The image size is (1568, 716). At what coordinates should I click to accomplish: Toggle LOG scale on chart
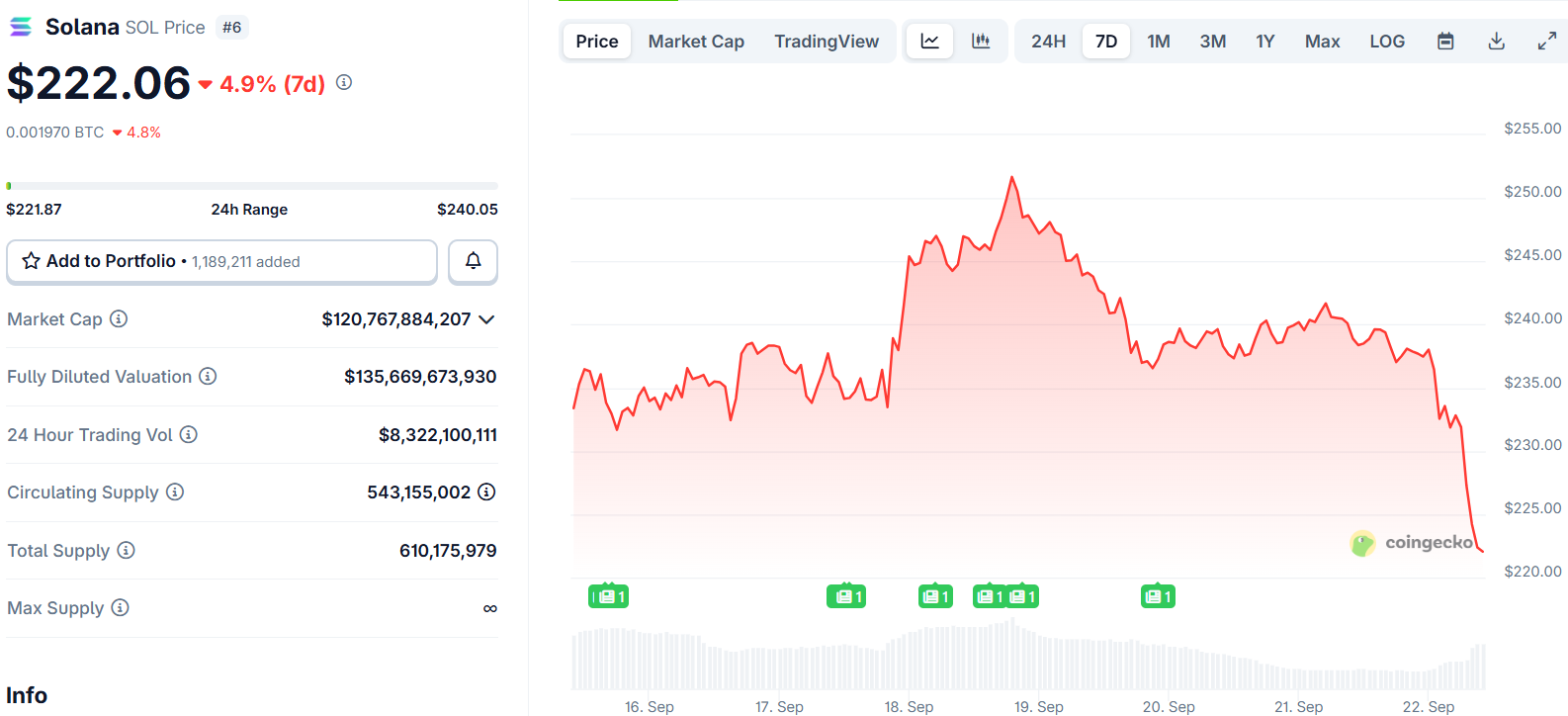(x=1387, y=41)
